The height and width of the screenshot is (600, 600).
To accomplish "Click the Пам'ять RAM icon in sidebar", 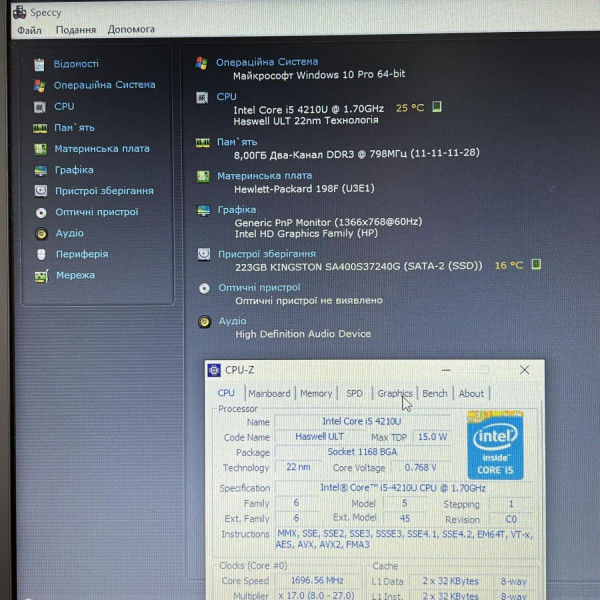I will click(x=40, y=128).
